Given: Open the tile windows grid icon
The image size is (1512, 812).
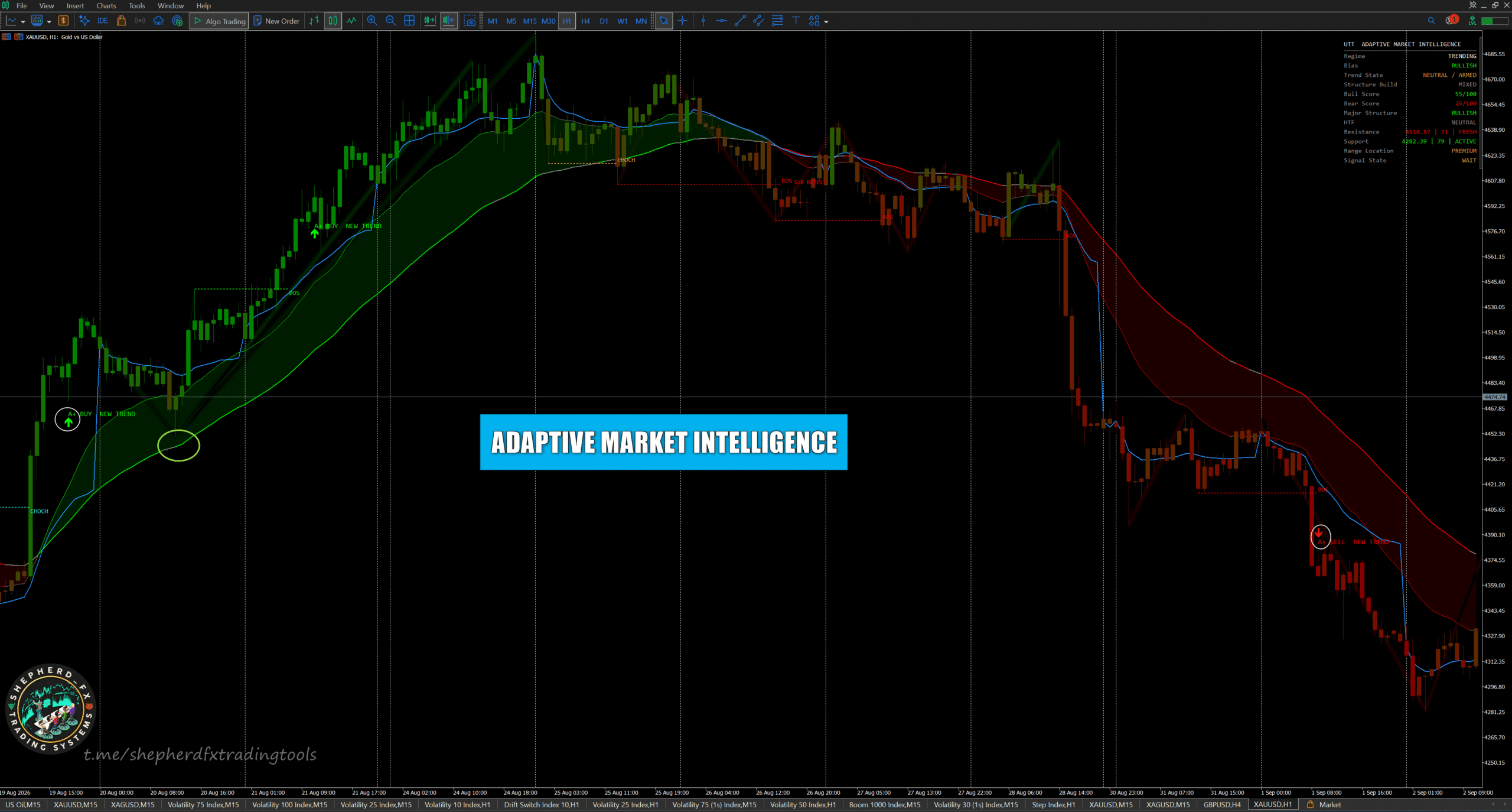Looking at the screenshot, I should click(x=409, y=21).
